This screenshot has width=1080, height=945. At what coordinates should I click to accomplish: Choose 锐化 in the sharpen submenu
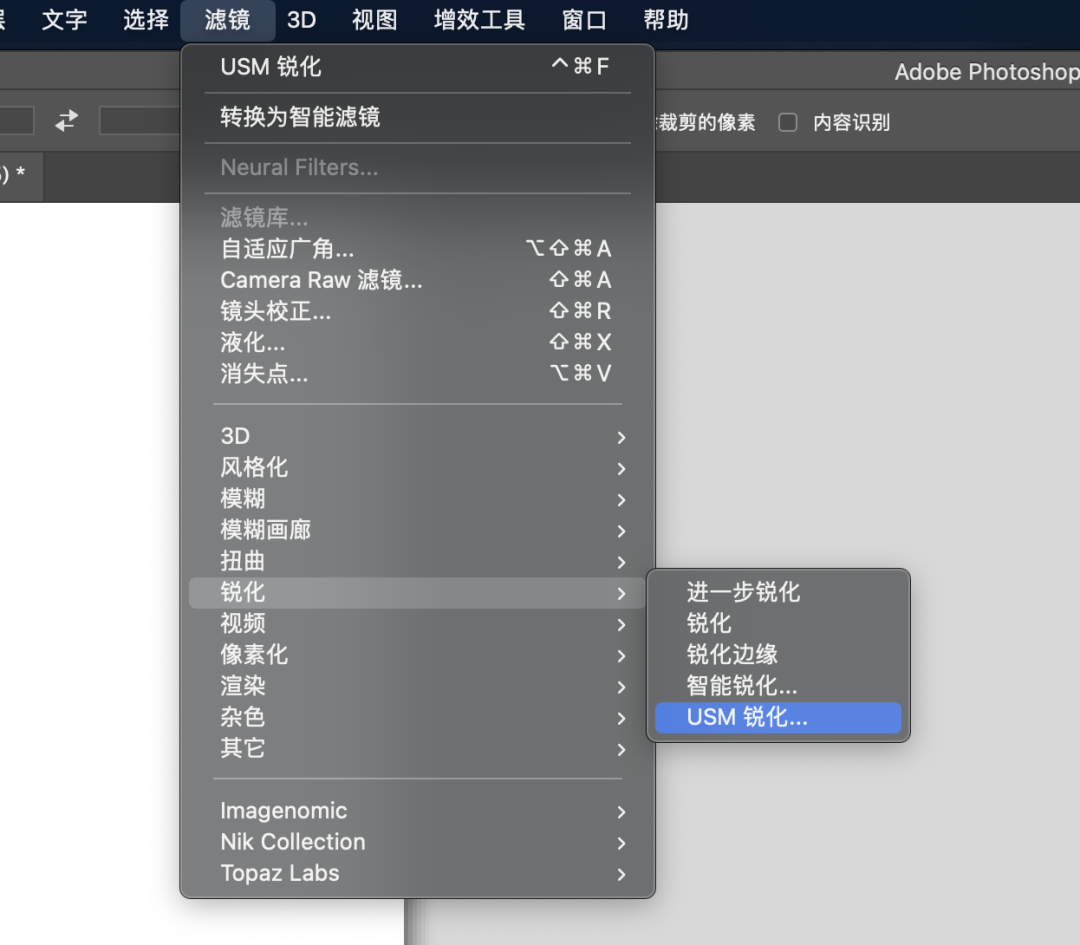[778, 623]
